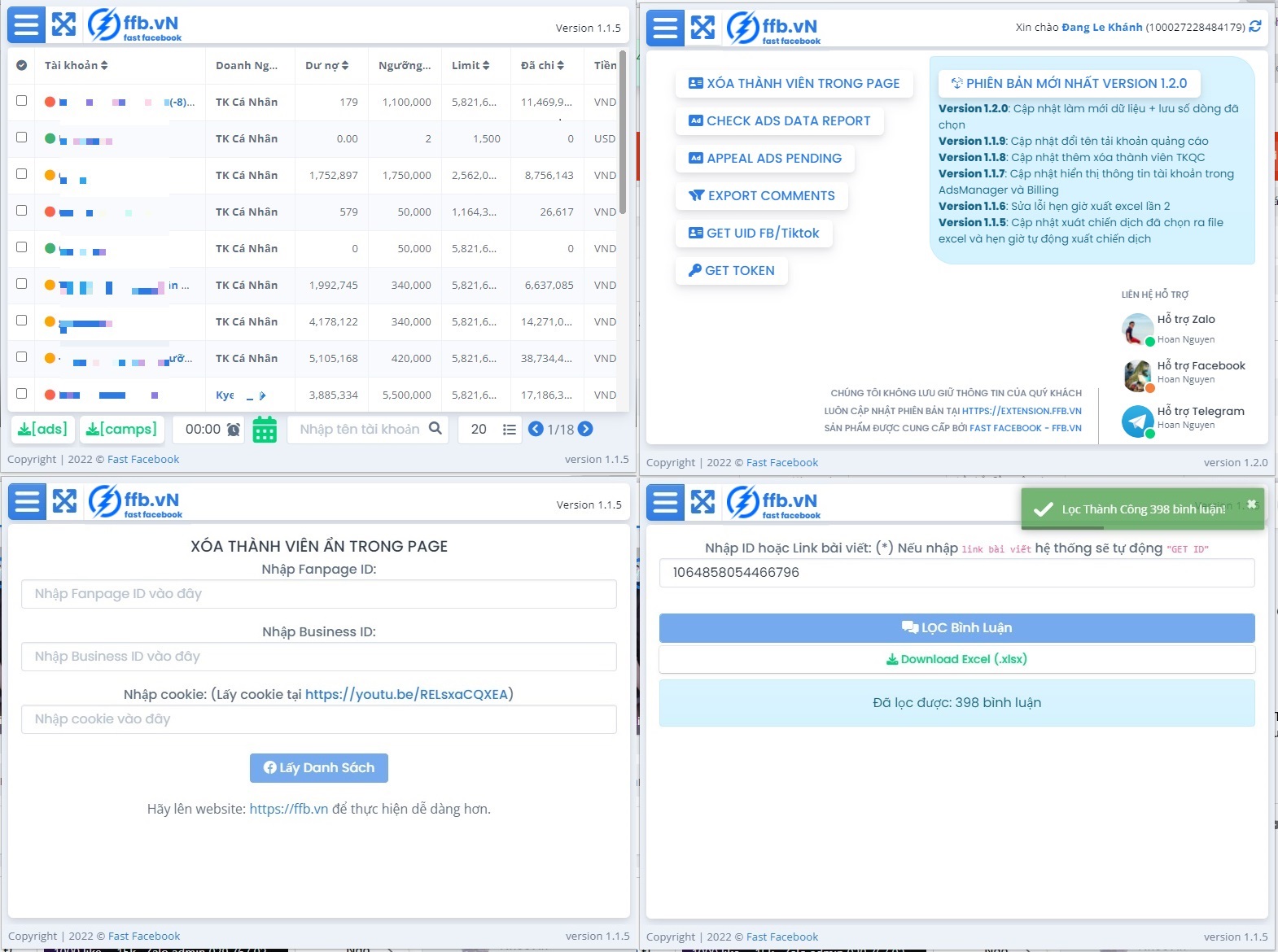Click Nhập Fanpage ID input field
Image resolution: width=1278 pixels, height=952 pixels.
(x=319, y=594)
